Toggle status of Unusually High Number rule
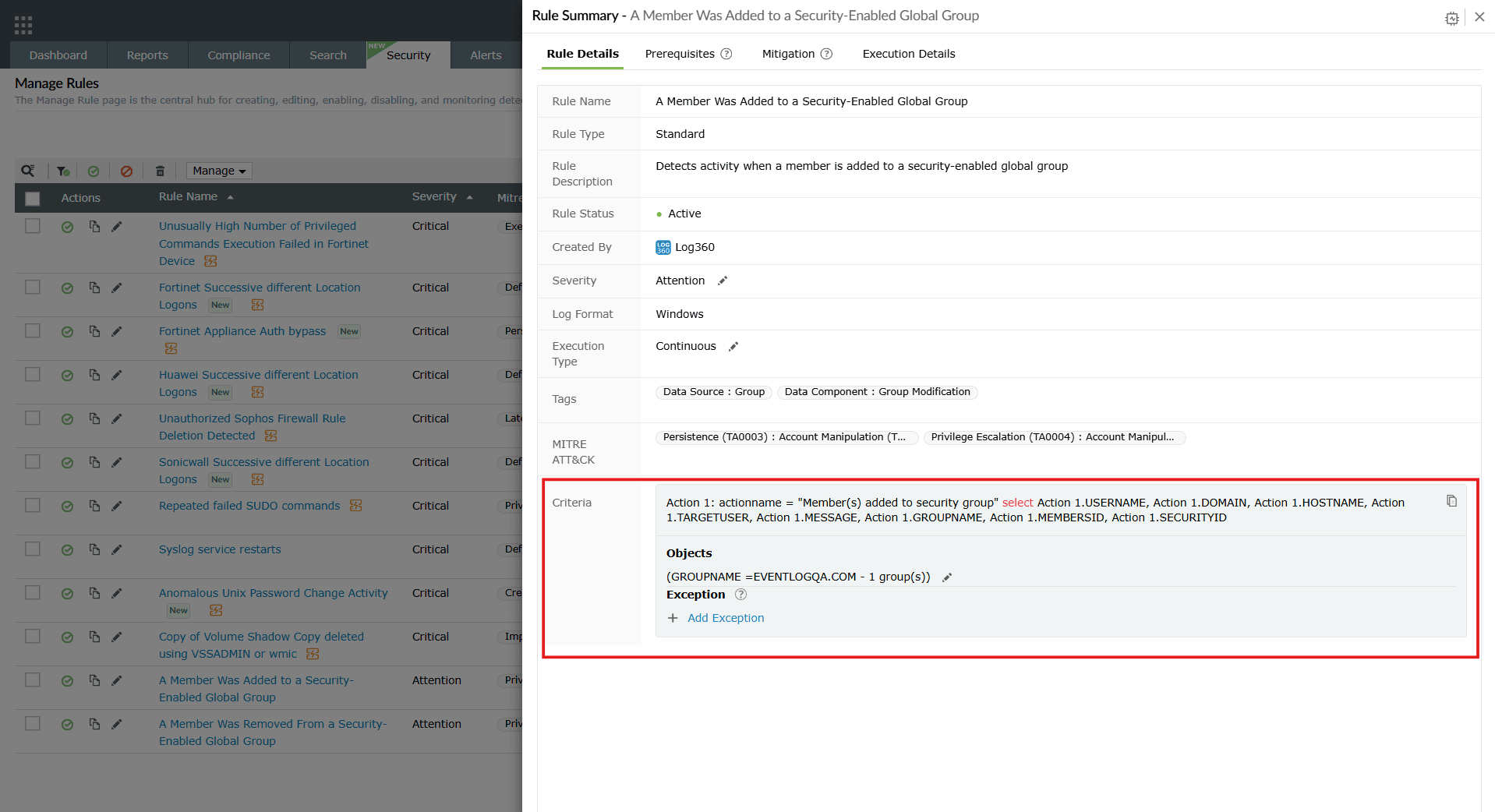This screenshot has height=812, width=1495. tap(68, 227)
